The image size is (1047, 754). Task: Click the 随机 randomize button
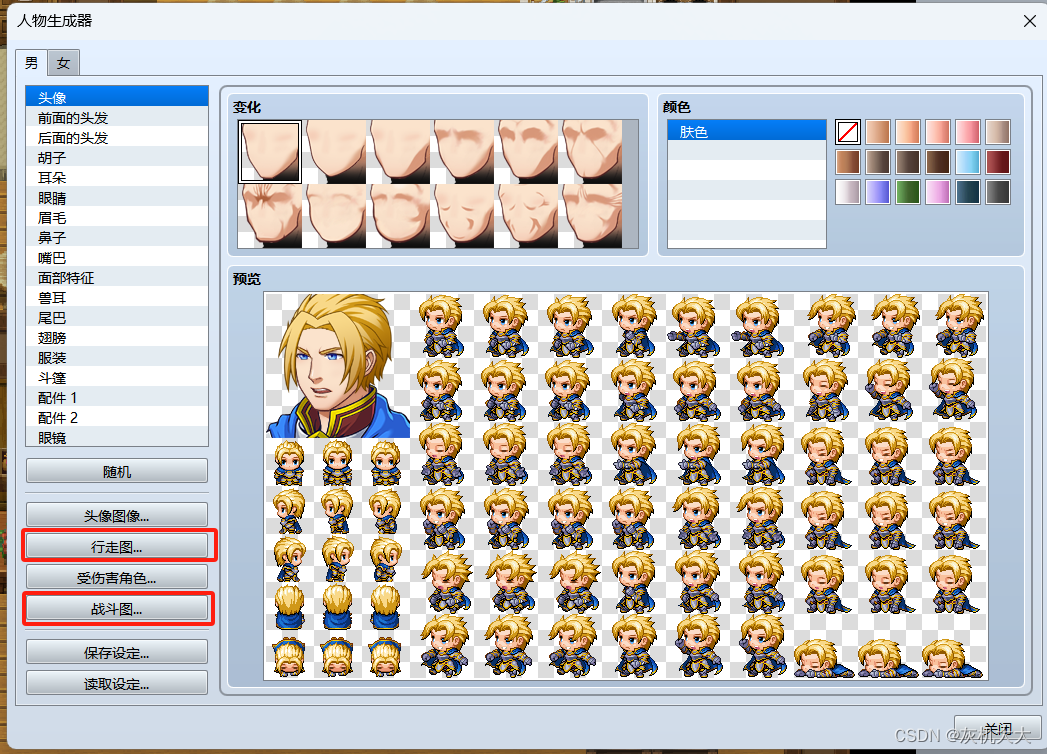pyautogui.click(x=117, y=472)
